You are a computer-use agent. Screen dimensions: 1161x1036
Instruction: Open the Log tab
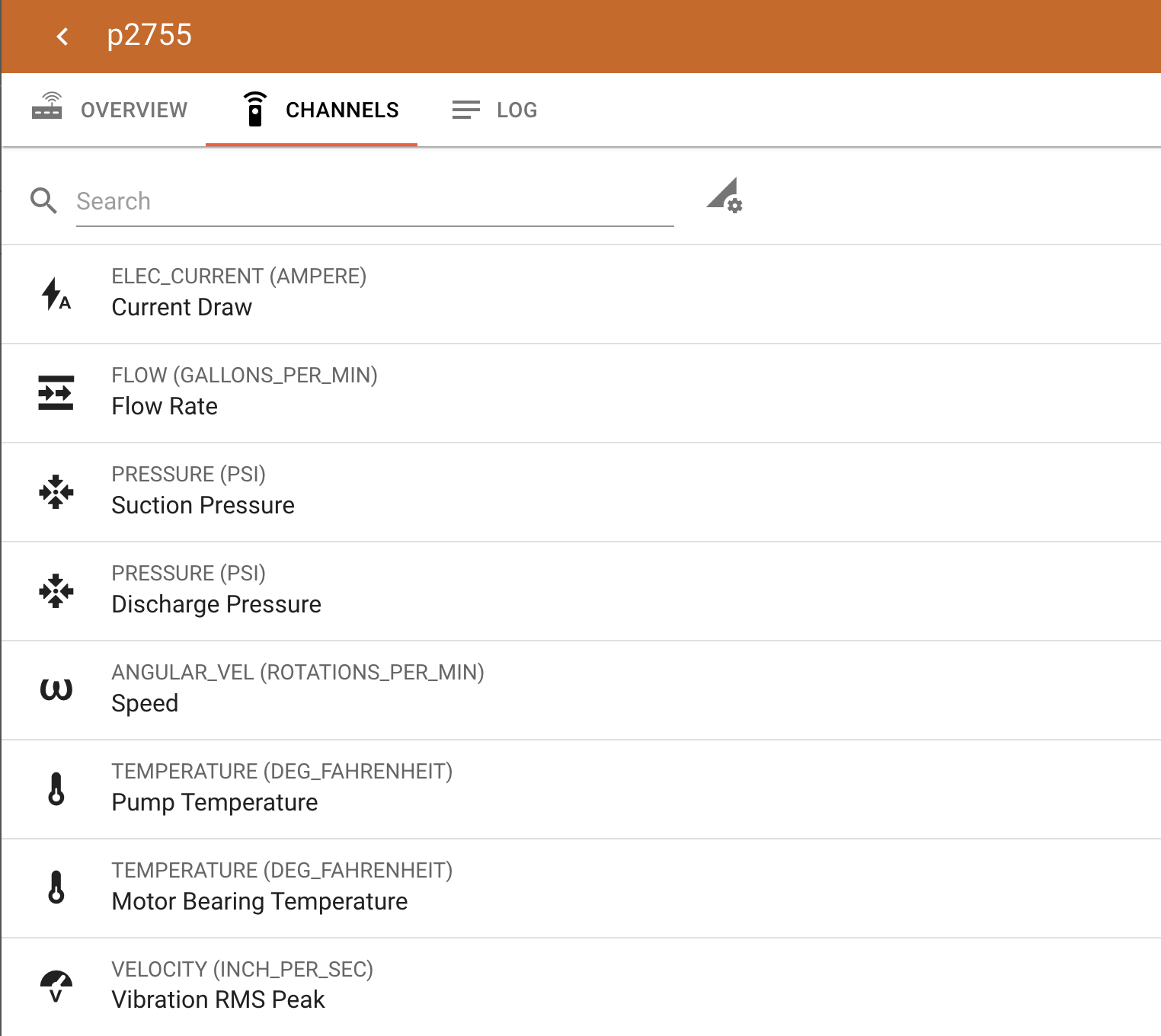coord(494,110)
